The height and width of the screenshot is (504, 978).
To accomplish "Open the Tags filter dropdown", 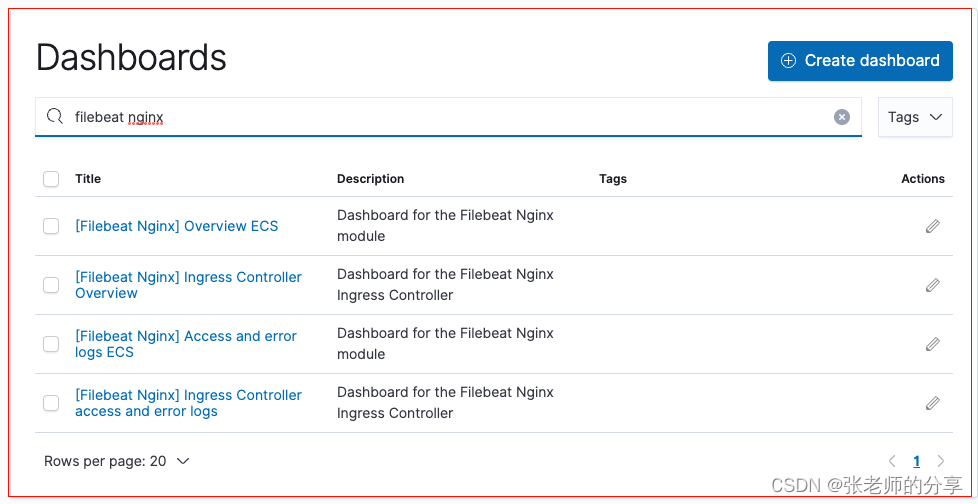I will [x=915, y=117].
